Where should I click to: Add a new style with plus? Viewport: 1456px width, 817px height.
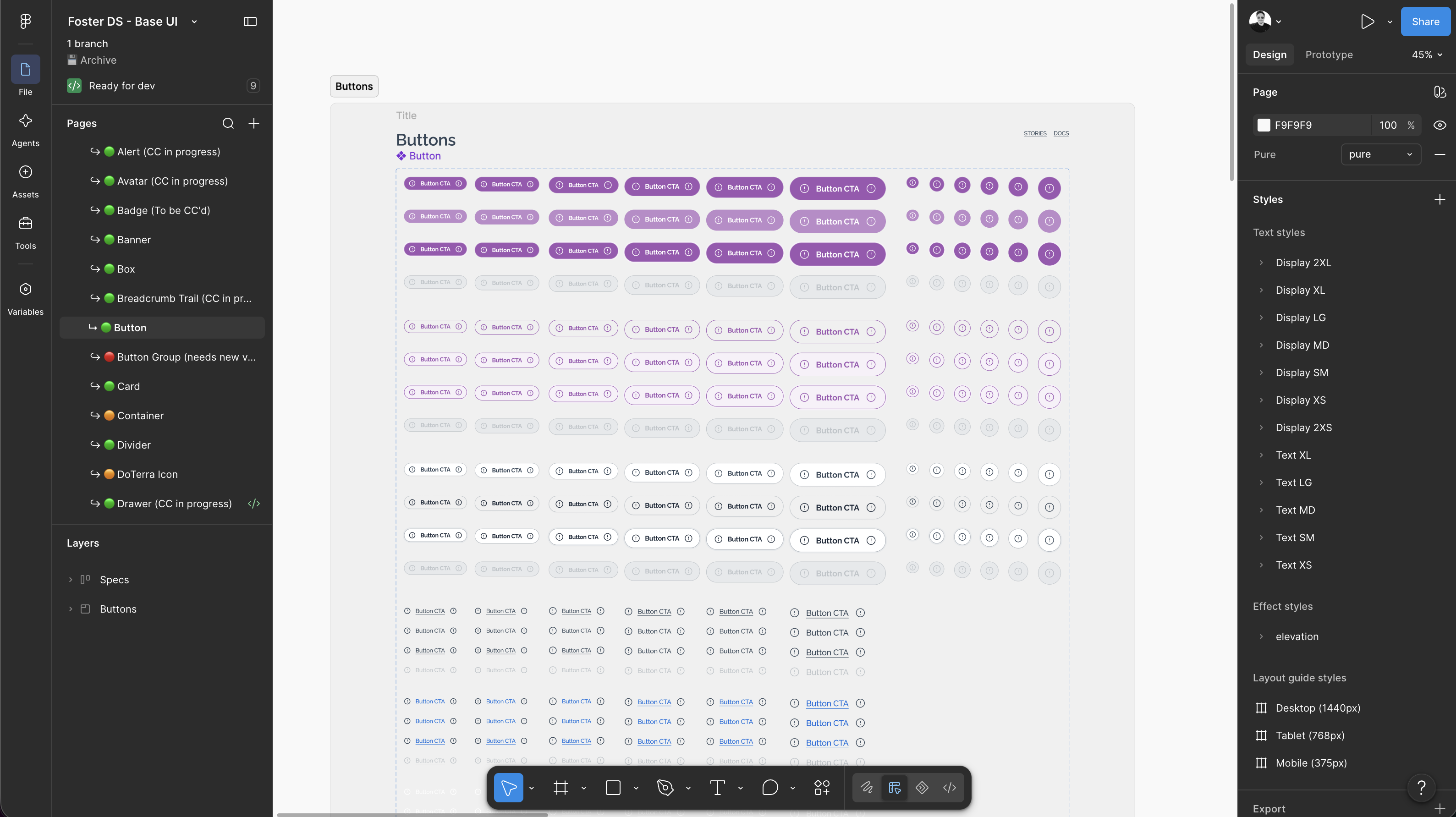pos(1440,199)
